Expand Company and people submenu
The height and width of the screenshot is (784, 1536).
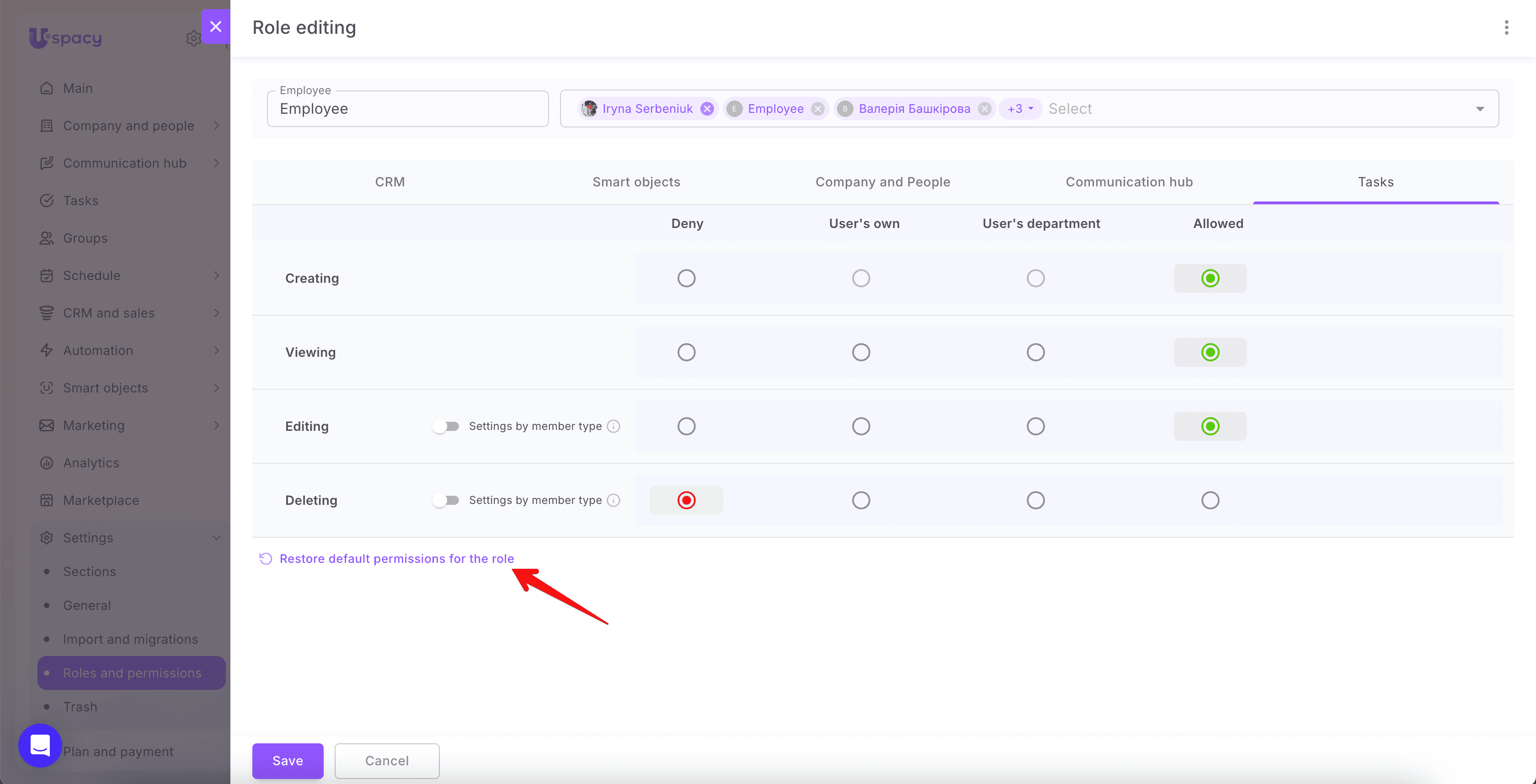216,126
